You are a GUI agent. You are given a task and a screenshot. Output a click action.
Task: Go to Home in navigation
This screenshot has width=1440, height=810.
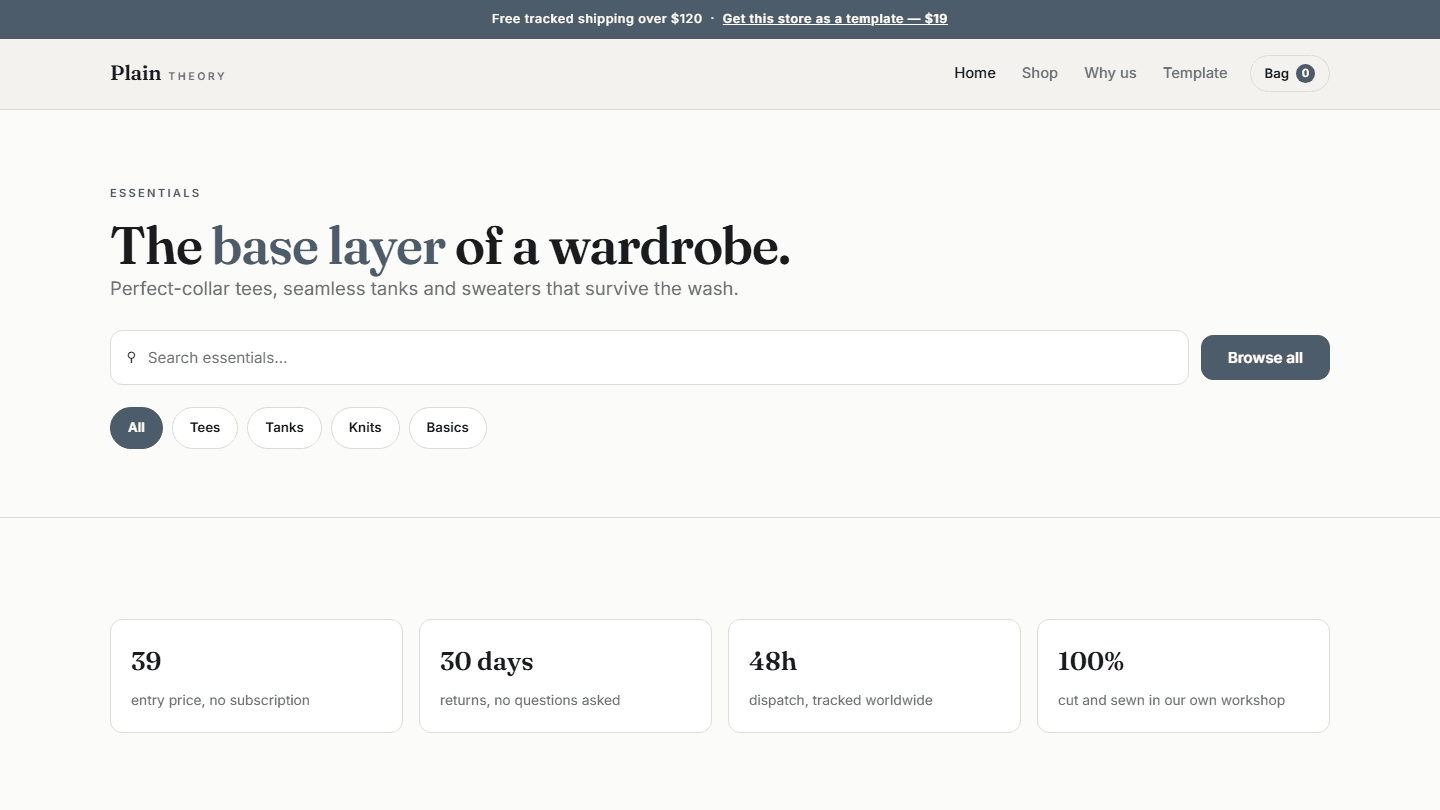click(x=975, y=73)
